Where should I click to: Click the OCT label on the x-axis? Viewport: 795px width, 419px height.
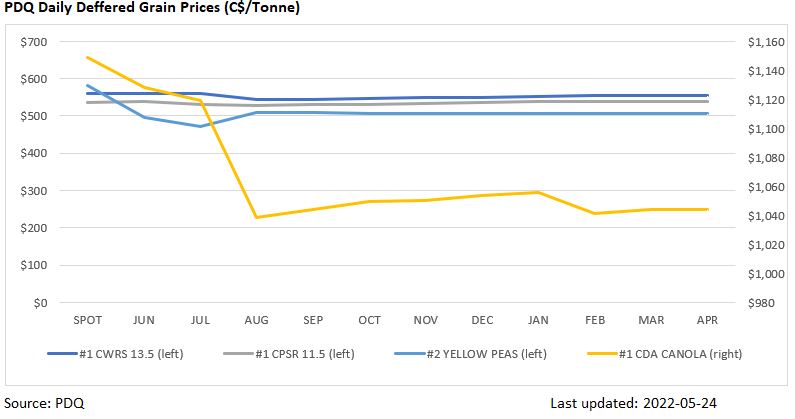369,320
